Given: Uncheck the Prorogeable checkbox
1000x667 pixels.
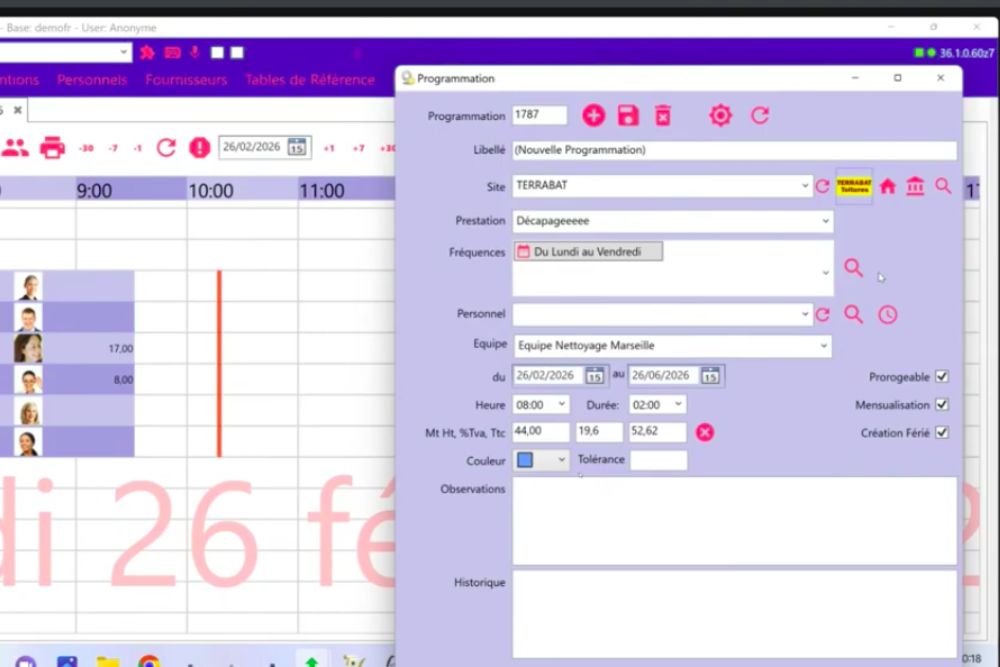Looking at the screenshot, I should [x=941, y=377].
